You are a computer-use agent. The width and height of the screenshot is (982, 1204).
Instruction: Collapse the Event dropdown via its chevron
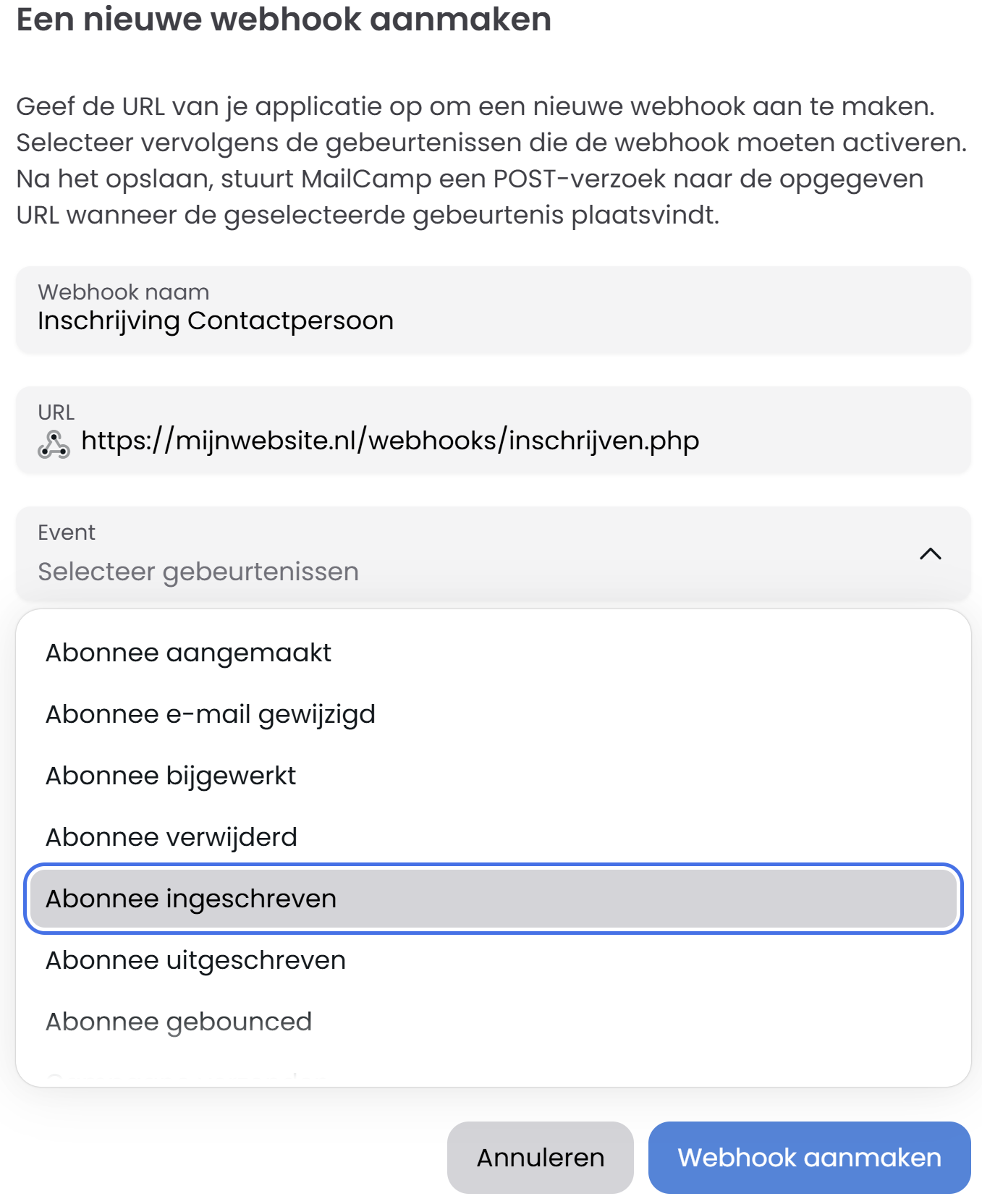pyautogui.click(x=932, y=554)
